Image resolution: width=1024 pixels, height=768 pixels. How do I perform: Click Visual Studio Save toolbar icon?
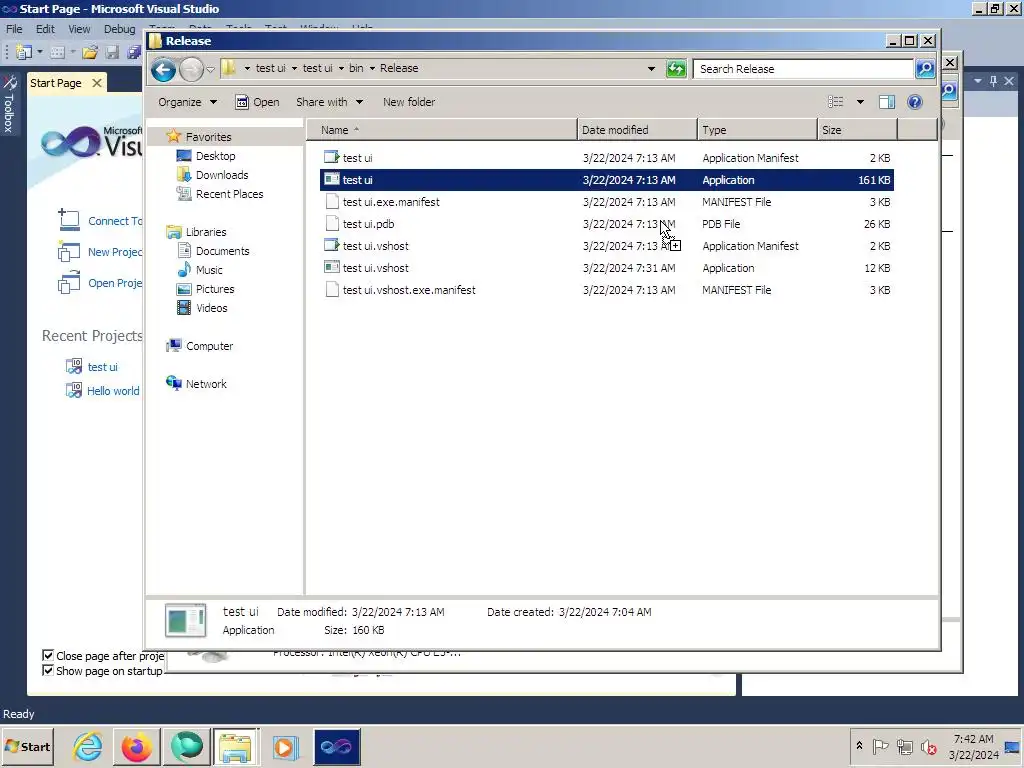pos(112,52)
